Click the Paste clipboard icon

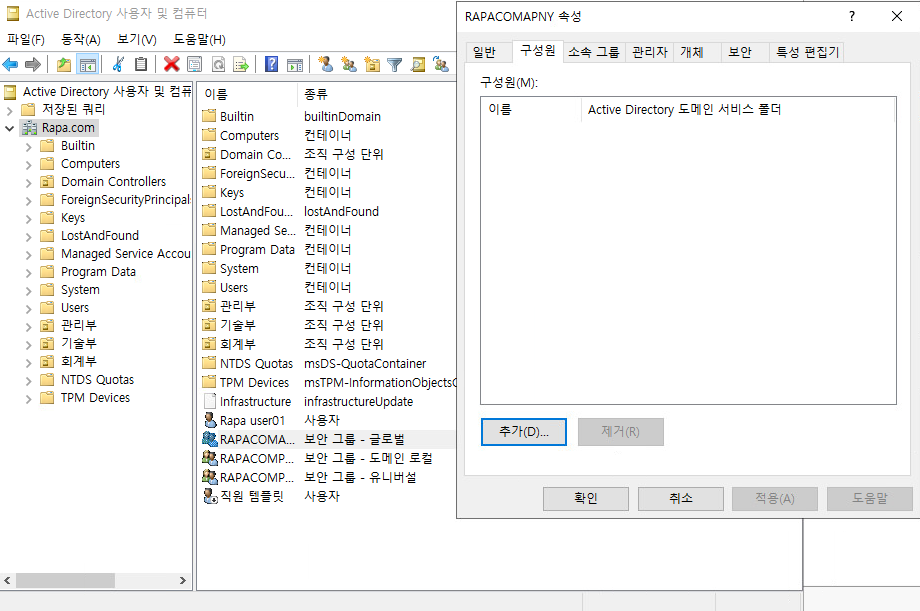(x=141, y=64)
